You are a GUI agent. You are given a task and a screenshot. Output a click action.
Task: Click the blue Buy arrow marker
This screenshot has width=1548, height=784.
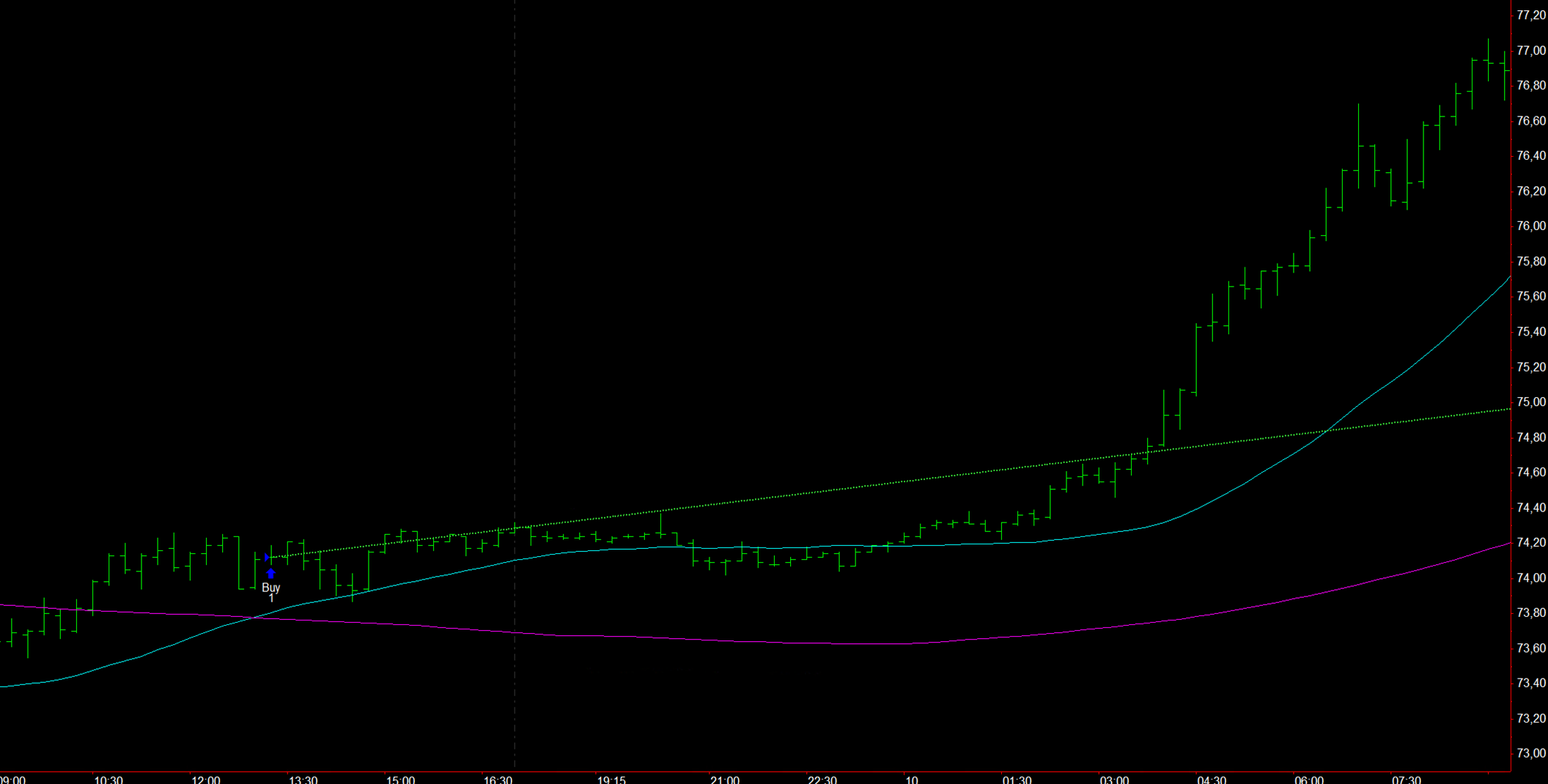coord(270,574)
